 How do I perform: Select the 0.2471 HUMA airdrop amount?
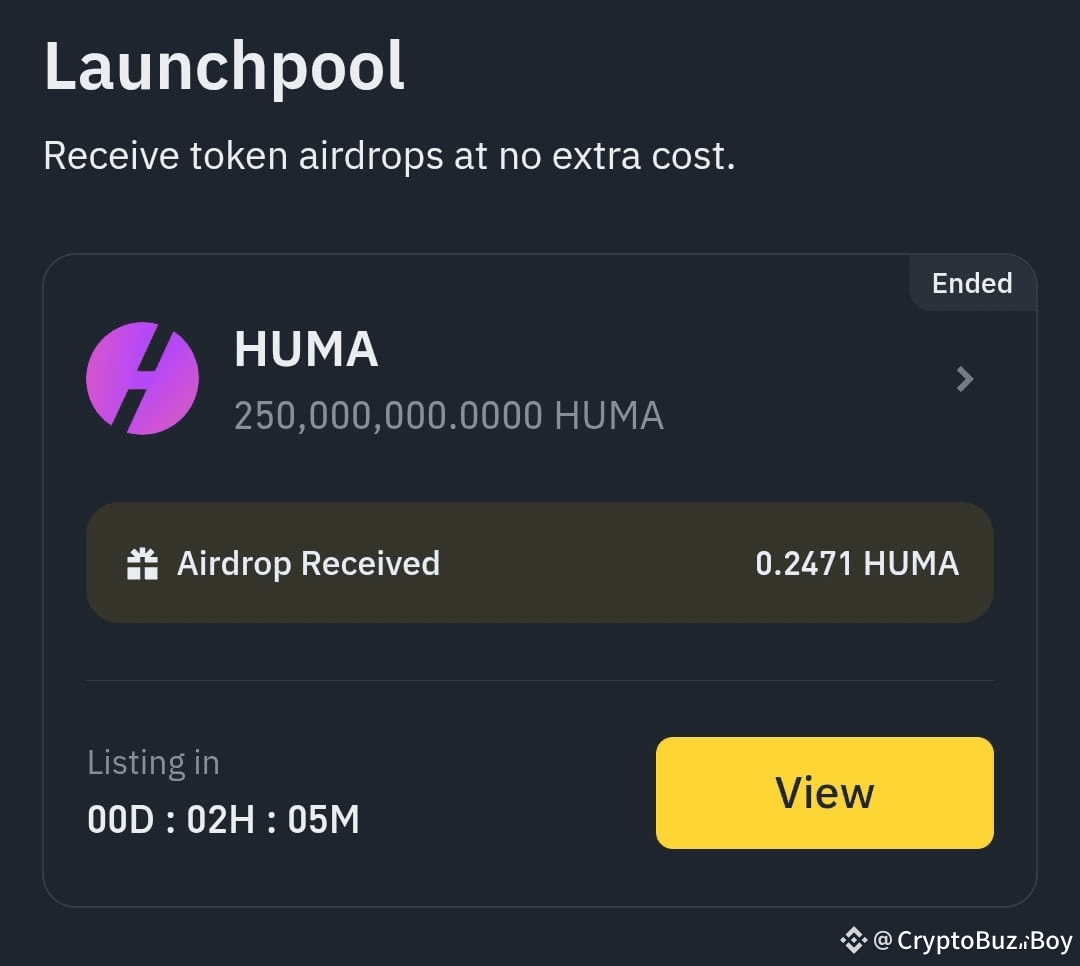857,563
